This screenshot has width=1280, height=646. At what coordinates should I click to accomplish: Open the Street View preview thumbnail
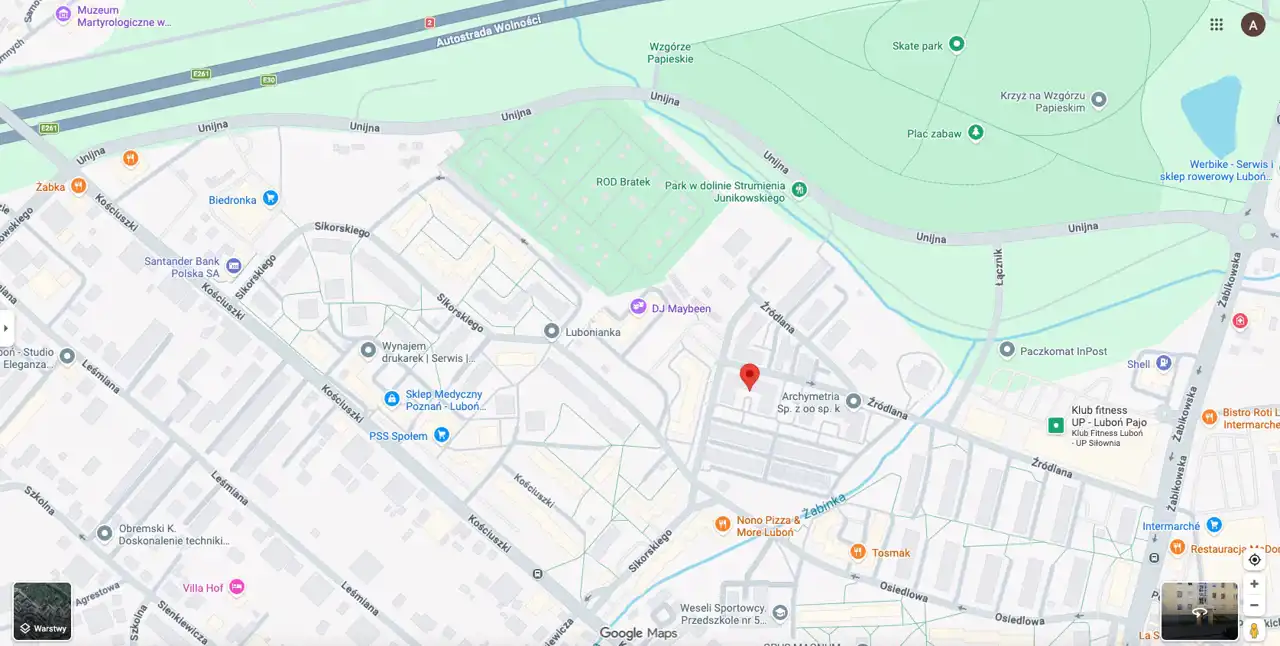click(x=1200, y=611)
